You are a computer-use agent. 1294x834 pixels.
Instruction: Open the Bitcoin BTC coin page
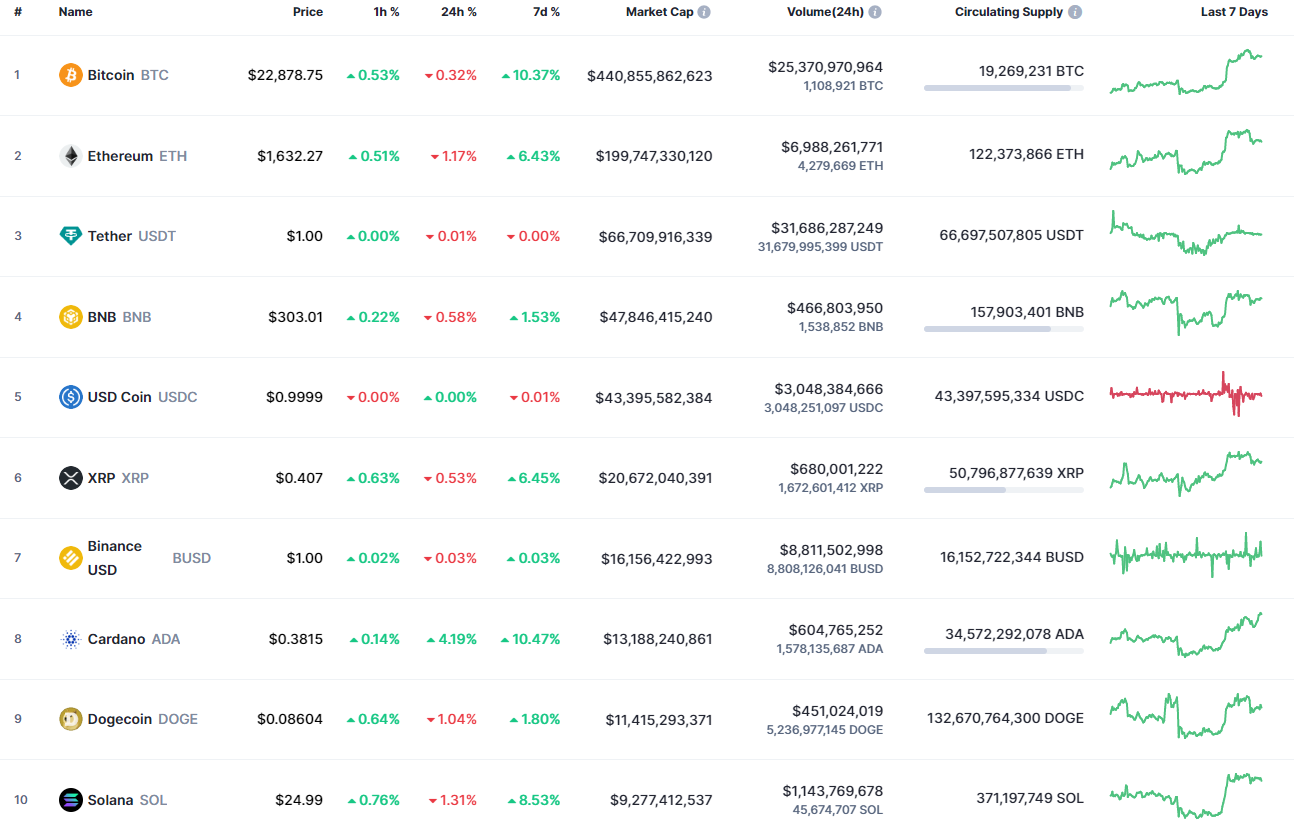(111, 74)
